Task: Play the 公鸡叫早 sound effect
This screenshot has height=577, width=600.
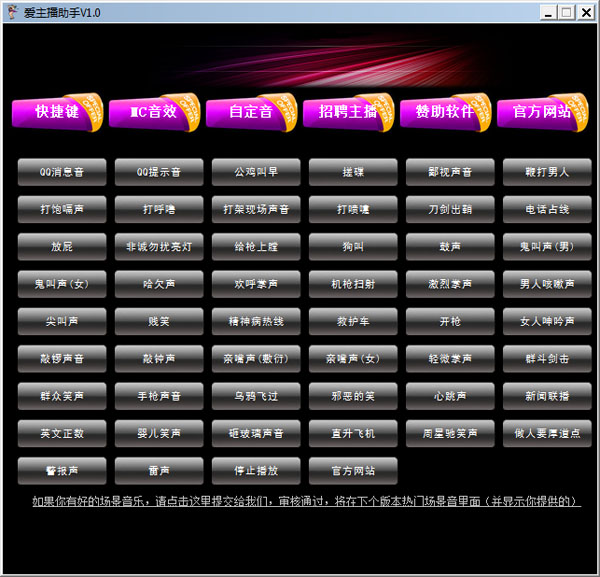Action: pos(256,172)
